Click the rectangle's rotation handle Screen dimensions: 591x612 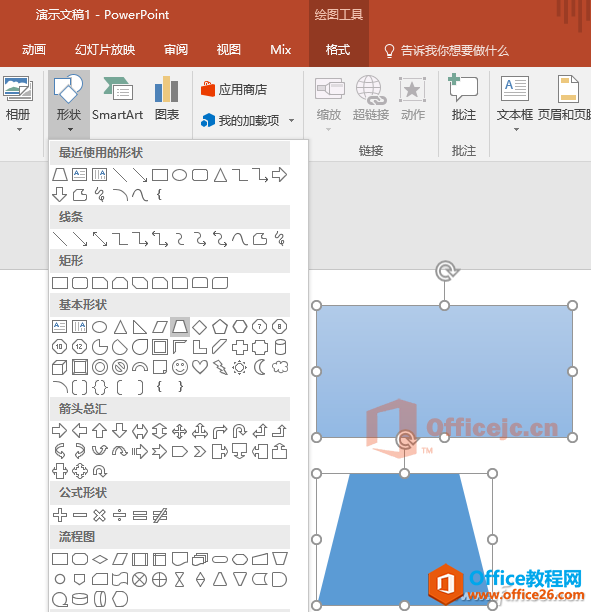click(x=446, y=272)
